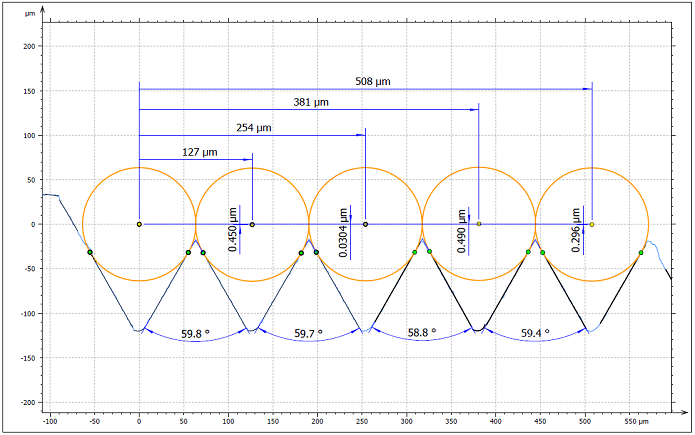Image resolution: width=695 pixels, height=435 pixels.
Task: Click the -200 tick label on vertical axis
Action: point(28,402)
